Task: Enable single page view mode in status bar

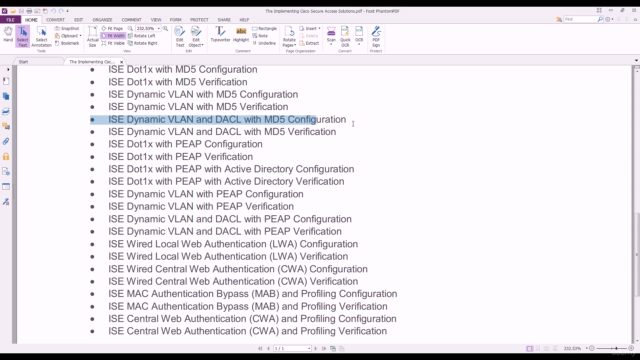Action: click(x=529, y=349)
